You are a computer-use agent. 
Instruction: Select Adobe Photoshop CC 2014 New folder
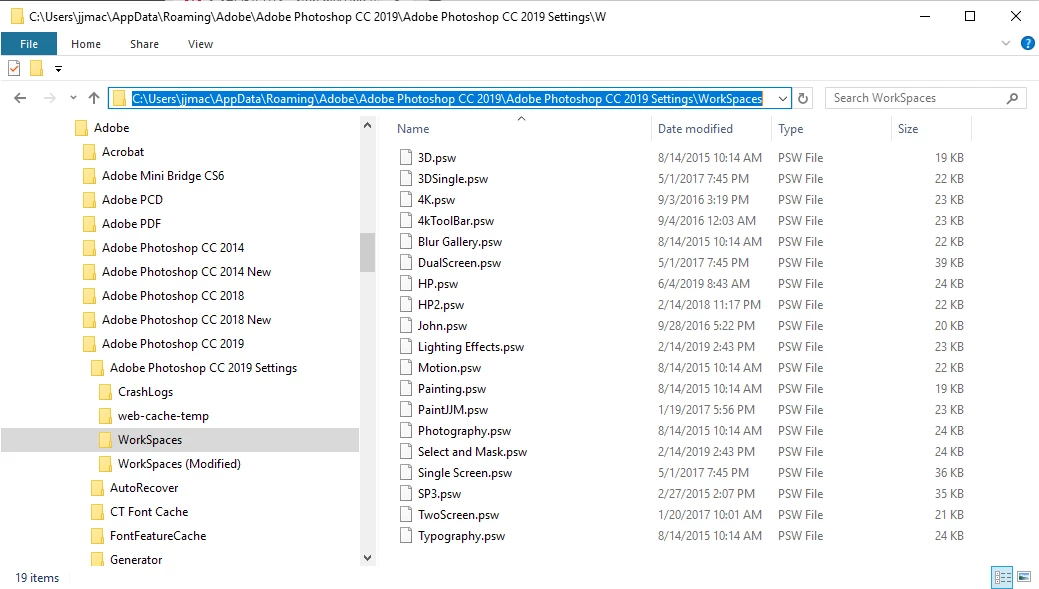[x=186, y=272]
